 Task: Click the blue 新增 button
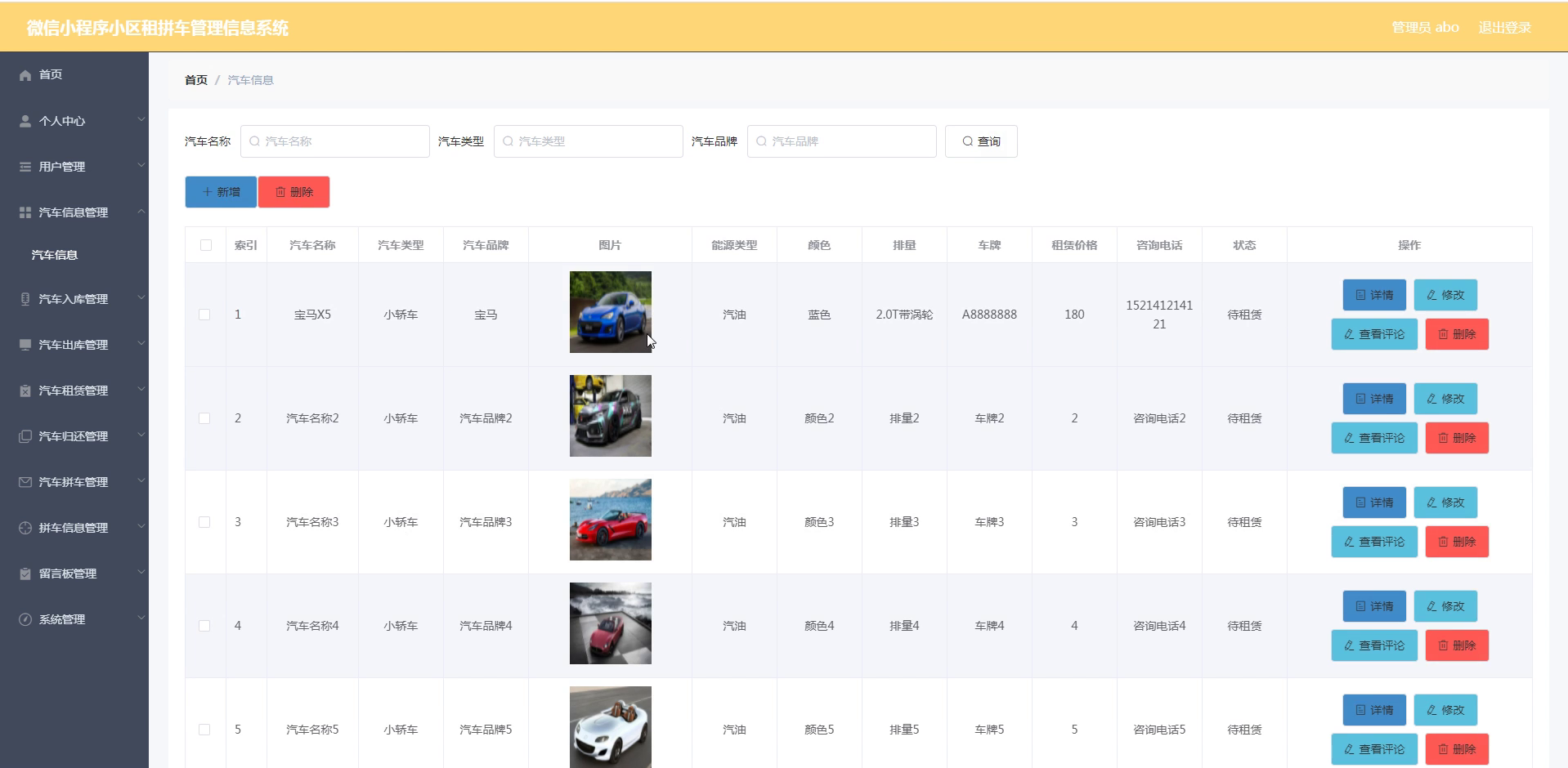221,192
